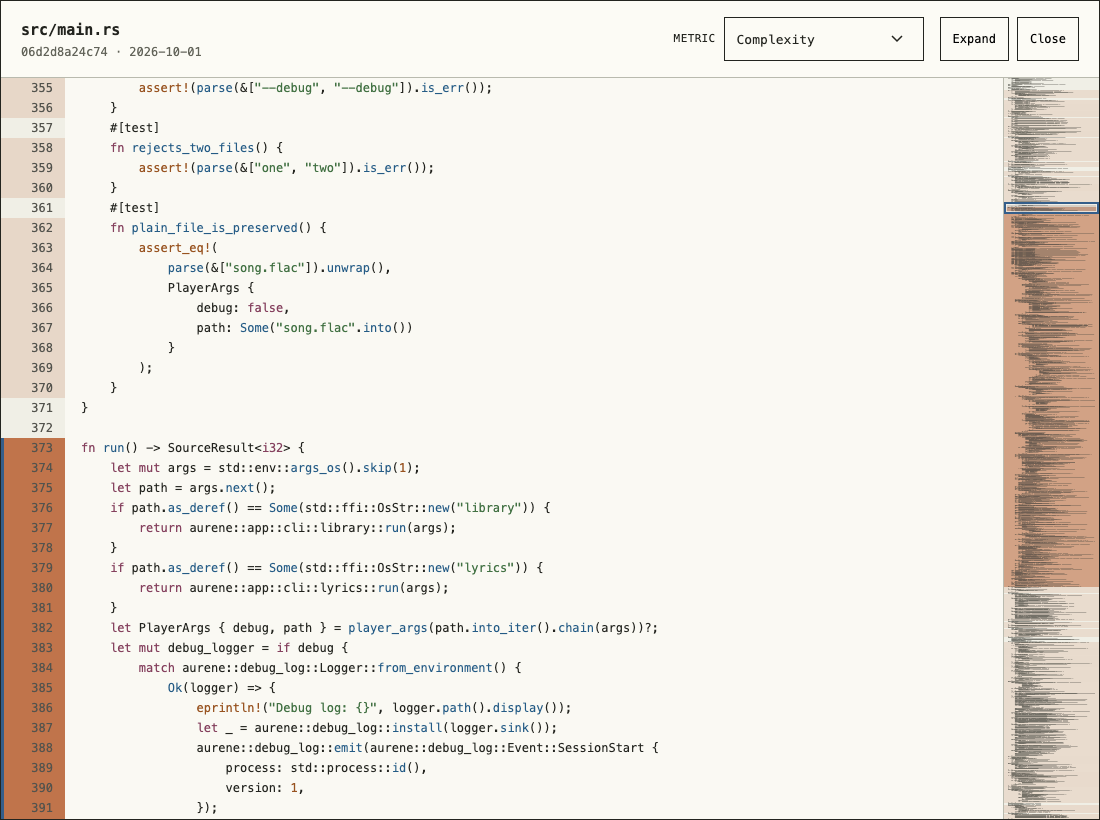1100x820 pixels.
Task: Click the let mut debug_logger = if debug line
Action: coord(229,647)
